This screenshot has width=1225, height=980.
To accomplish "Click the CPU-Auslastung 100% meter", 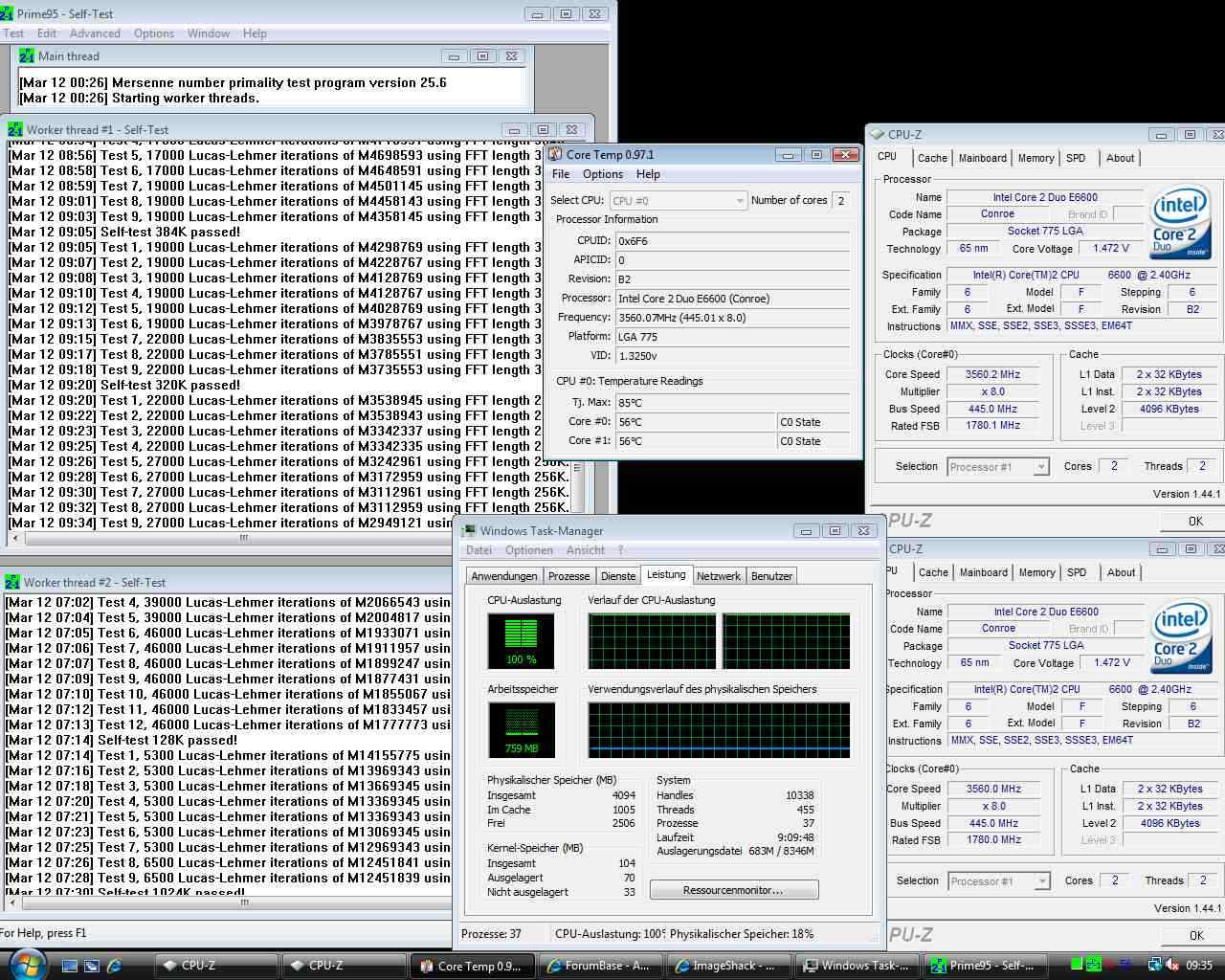I will coord(522,640).
